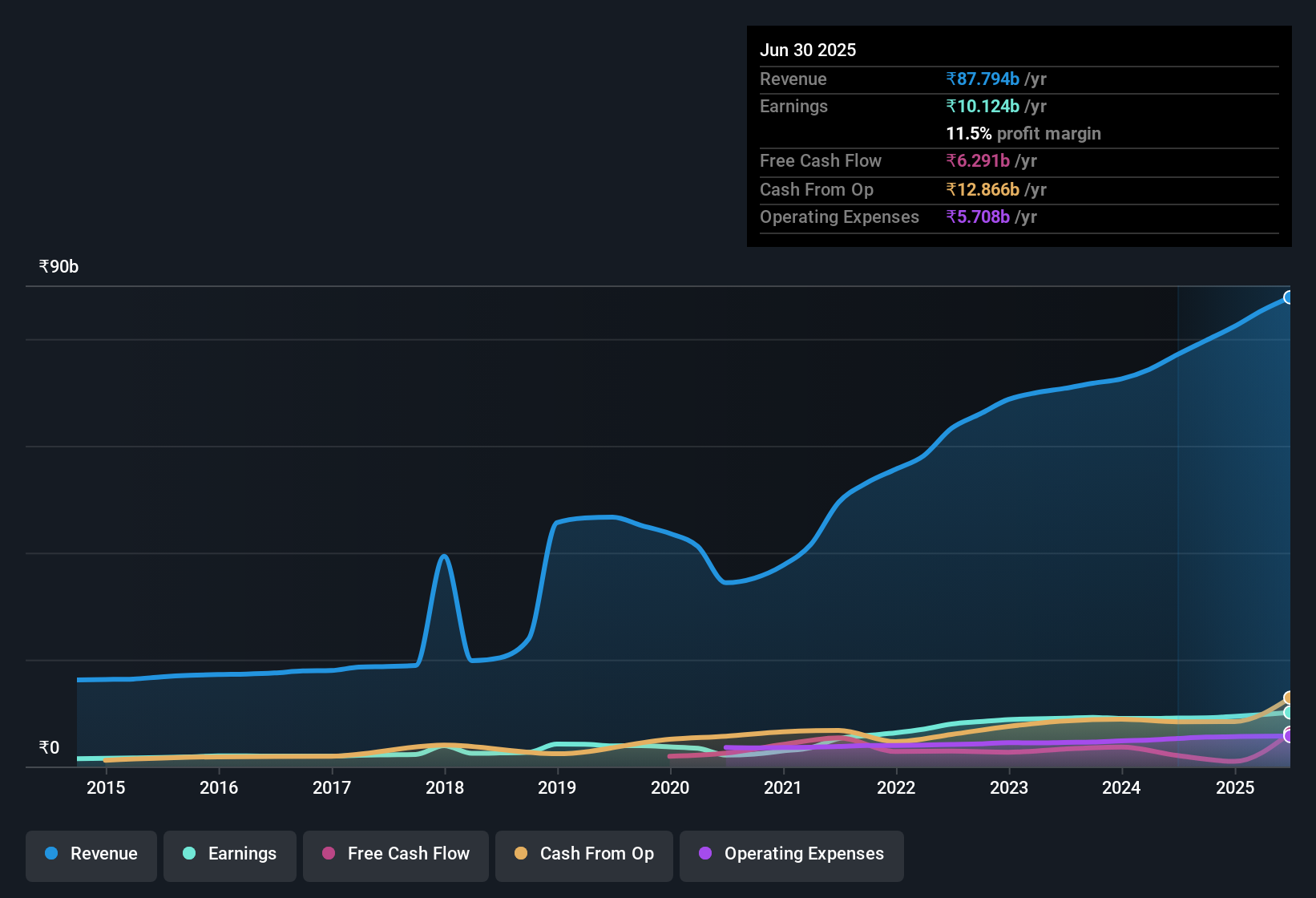This screenshot has width=1316, height=898.
Task: Open the Free Cash Flow legend entry
Action: [x=395, y=856]
